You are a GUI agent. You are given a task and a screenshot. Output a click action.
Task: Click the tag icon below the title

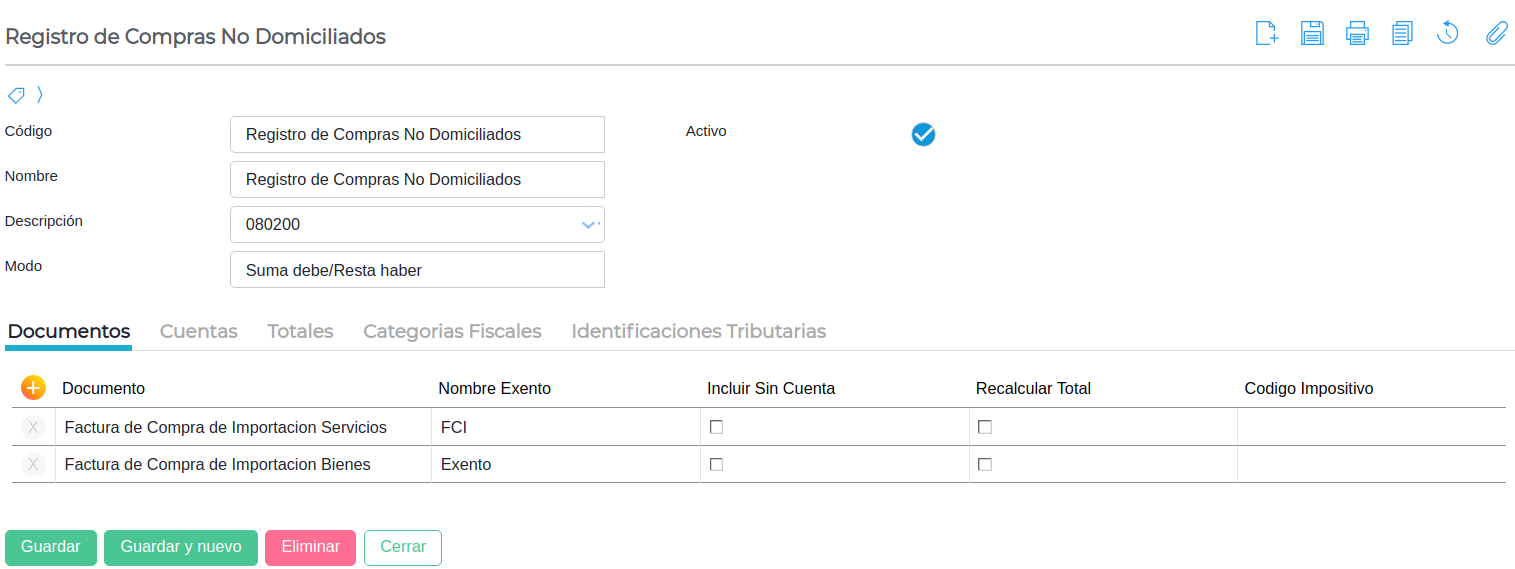click(16, 95)
